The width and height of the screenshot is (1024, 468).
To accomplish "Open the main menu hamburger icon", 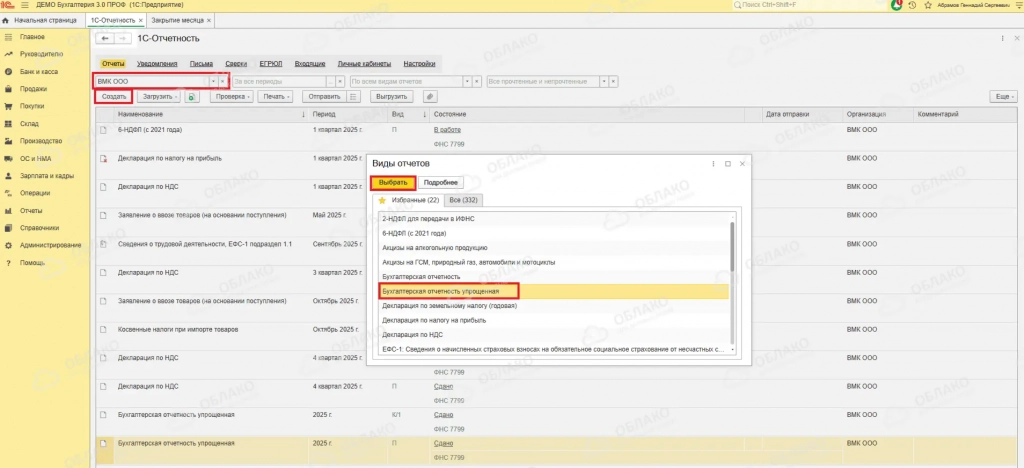I will click(25, 5).
